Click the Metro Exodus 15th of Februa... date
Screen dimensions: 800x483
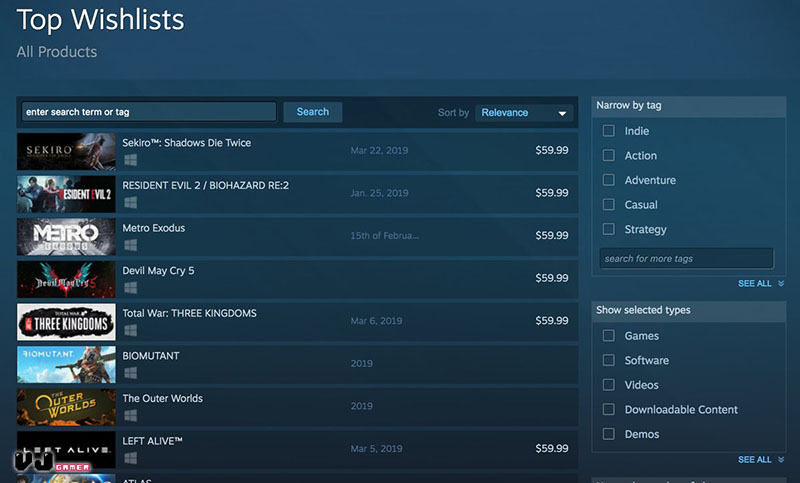point(384,236)
